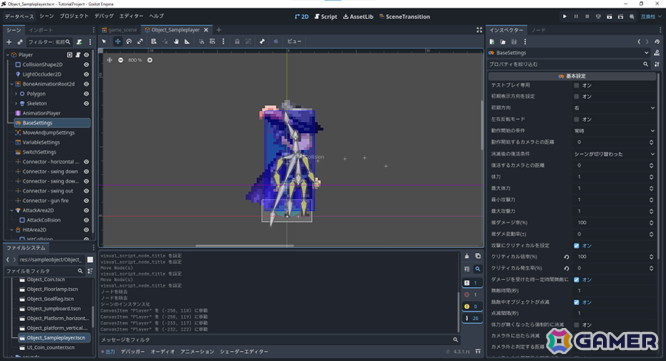Toggle visibility of Polygon node
Screen dimensions: 666x361
point(86,94)
